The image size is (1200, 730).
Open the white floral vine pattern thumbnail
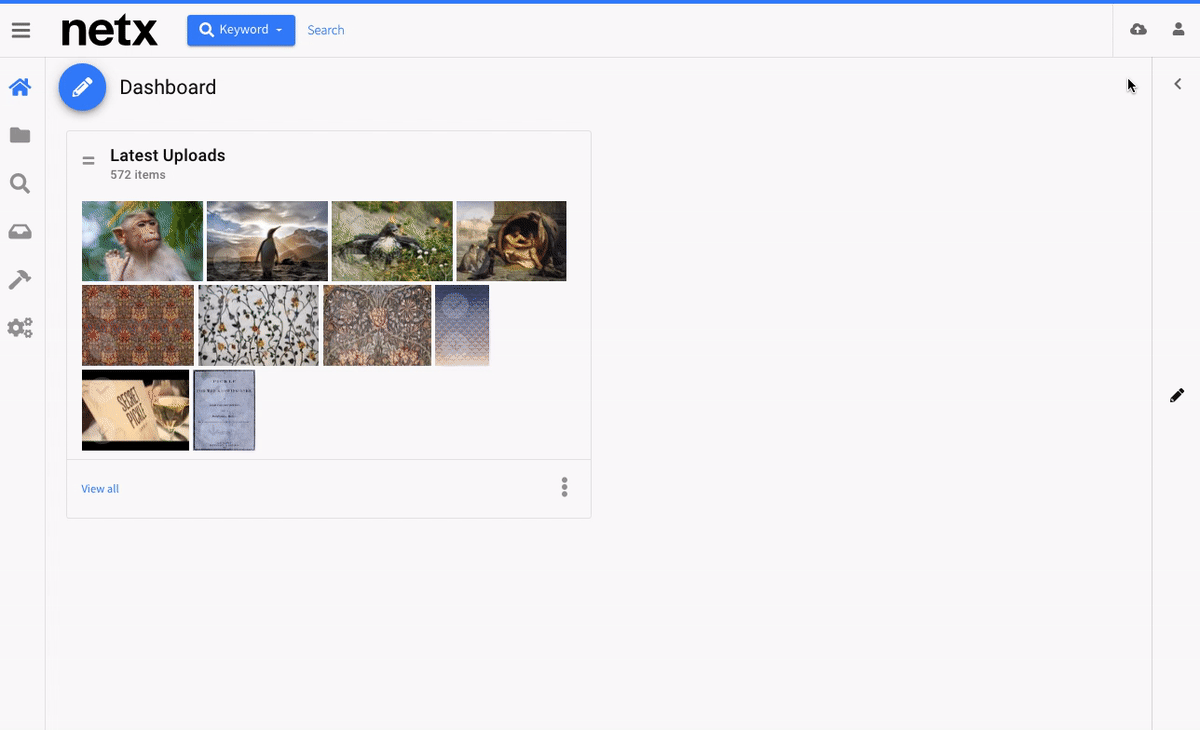(x=258, y=325)
